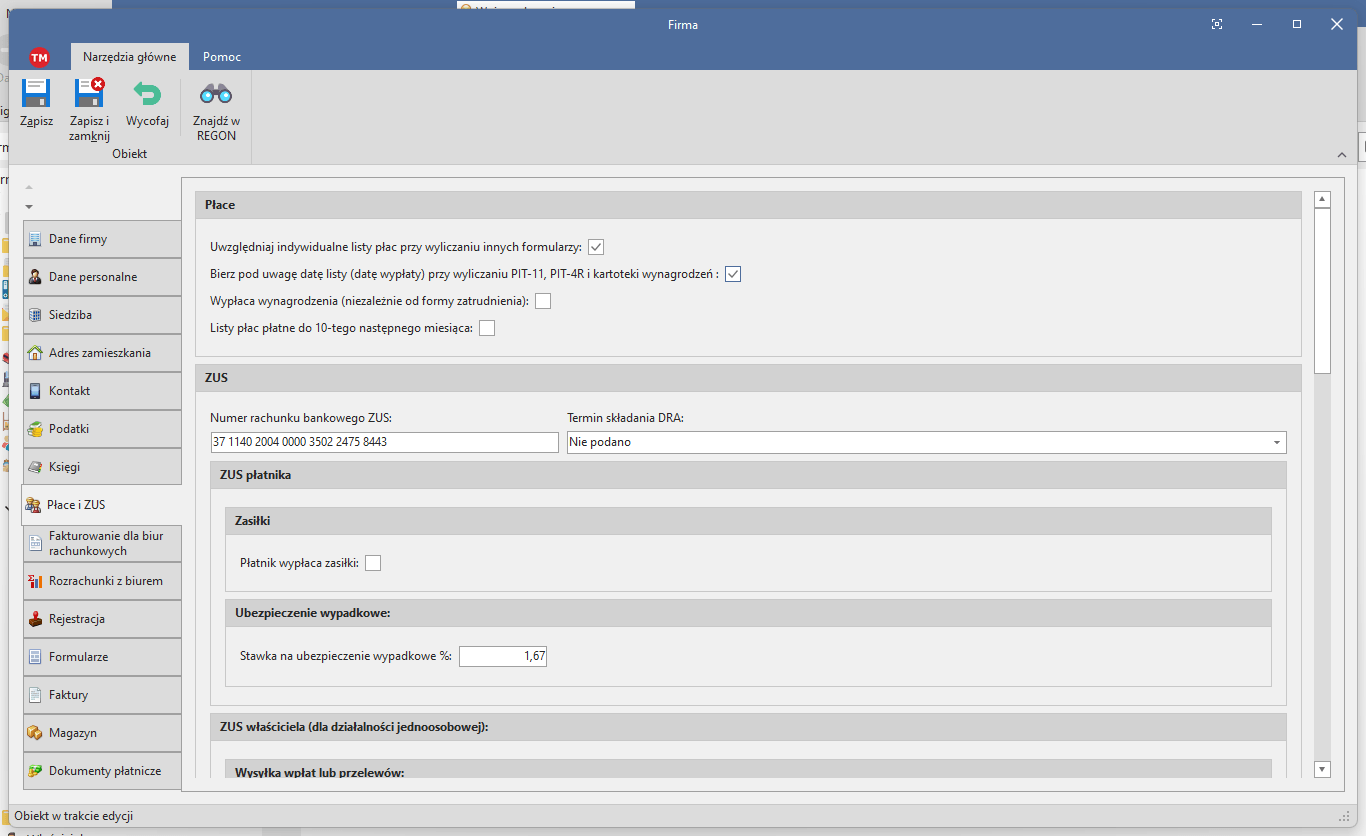This screenshot has width=1366, height=836.
Task: Click sidebar scroll-down triangle arrow
Action: coord(29,206)
